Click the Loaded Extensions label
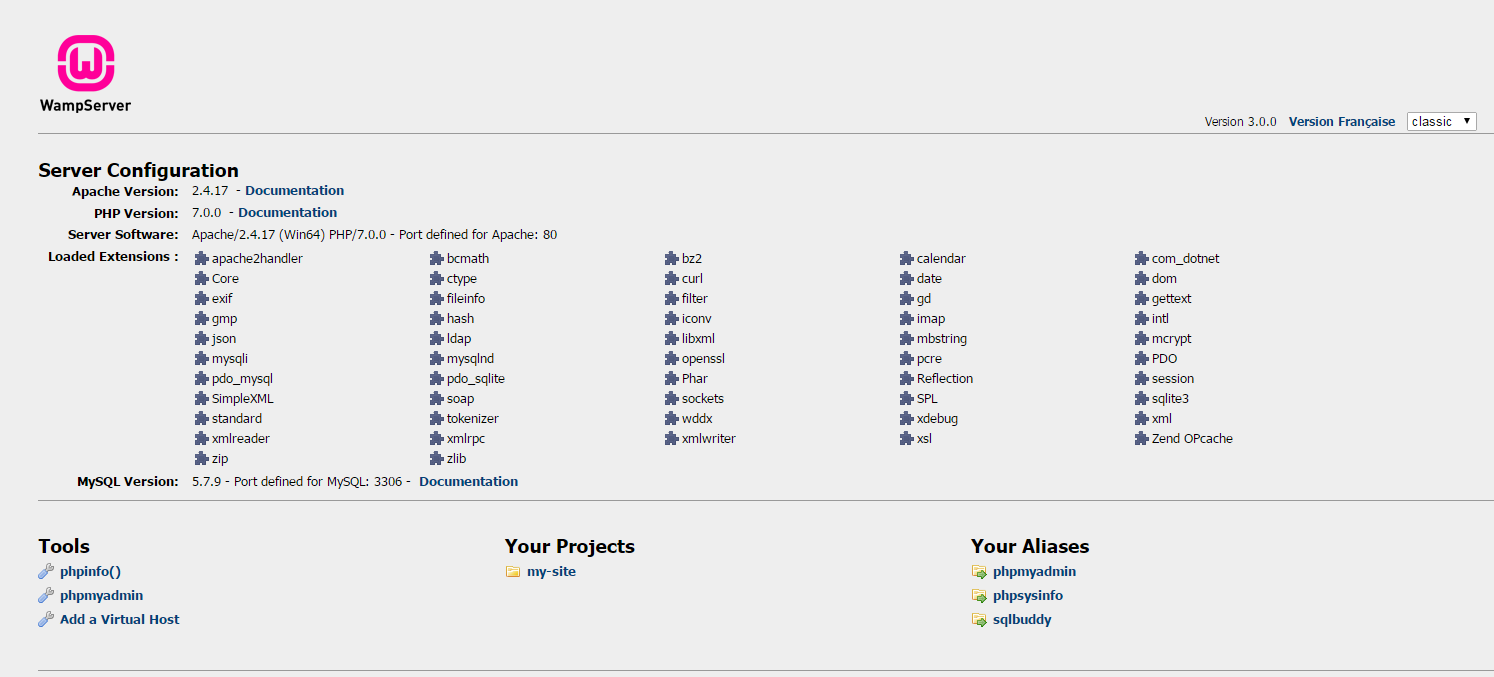 [x=113, y=257]
